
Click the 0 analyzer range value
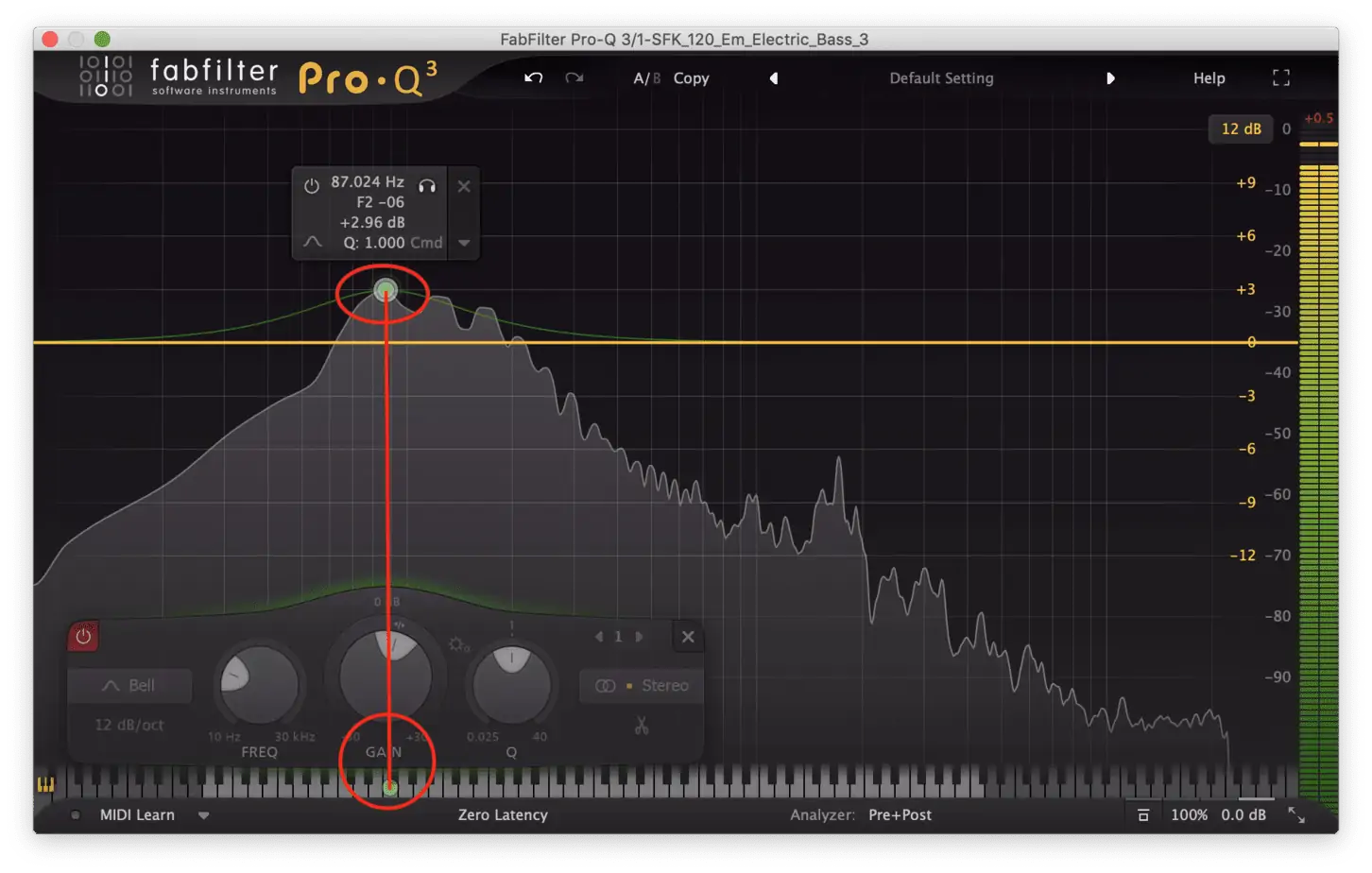coord(1286,129)
